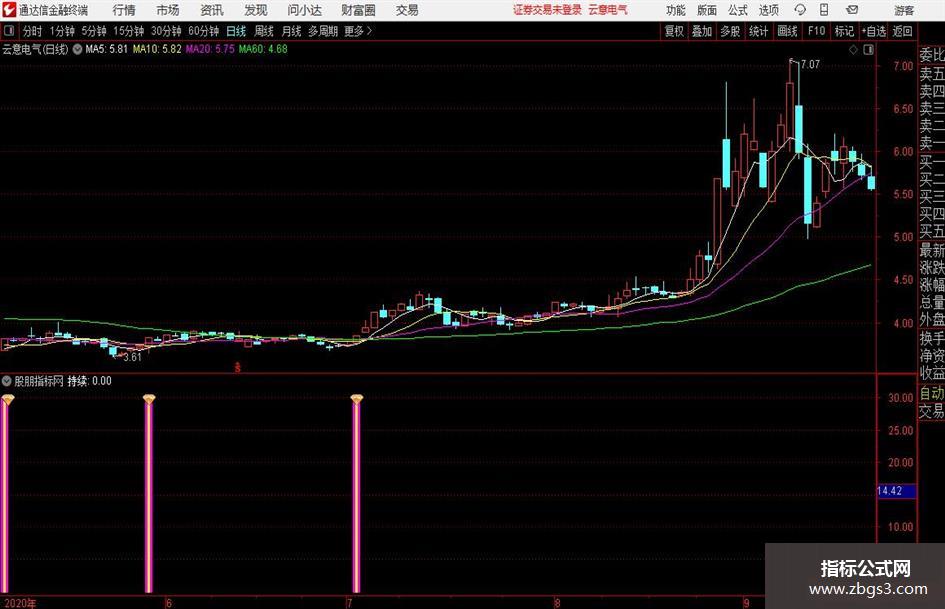Expand the round dropdown beside 云意电气(日线)
This screenshot has width=945, height=609.
77,49
